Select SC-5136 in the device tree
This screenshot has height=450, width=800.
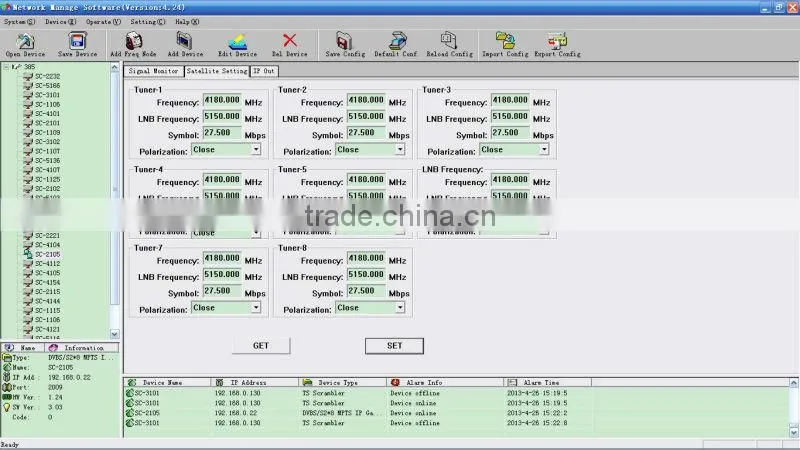tap(47, 161)
